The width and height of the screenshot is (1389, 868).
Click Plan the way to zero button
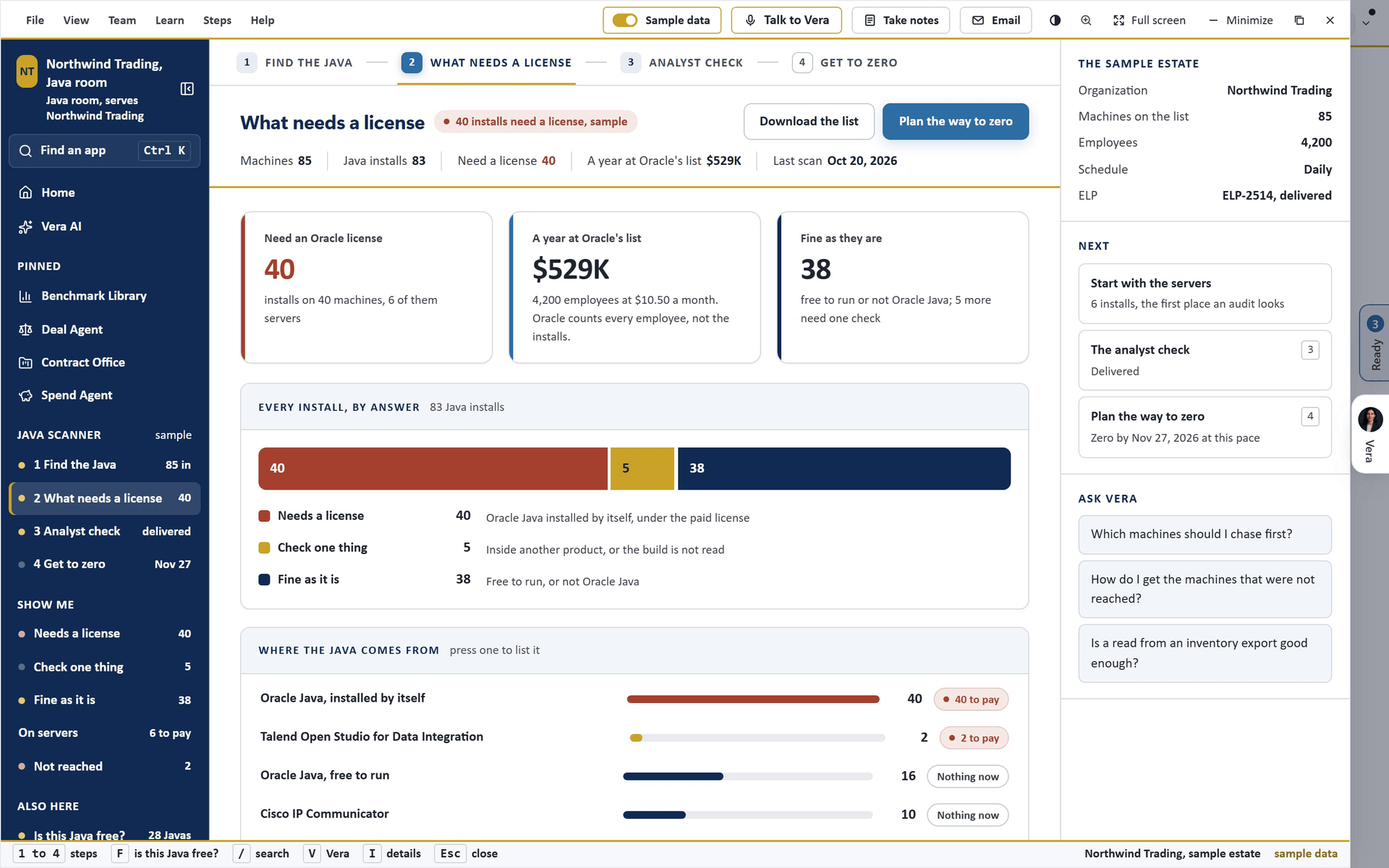(x=956, y=122)
